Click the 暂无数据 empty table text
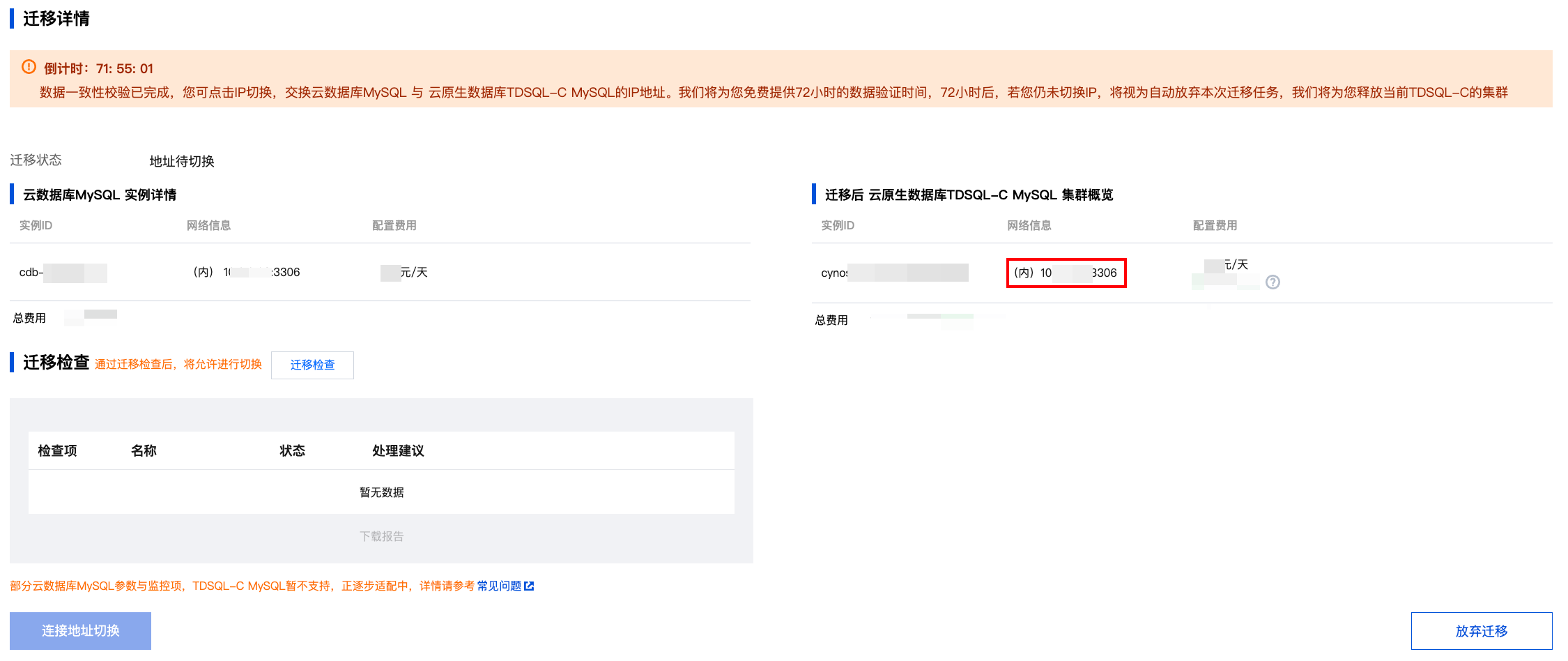The image size is (1568, 661). [x=382, y=492]
